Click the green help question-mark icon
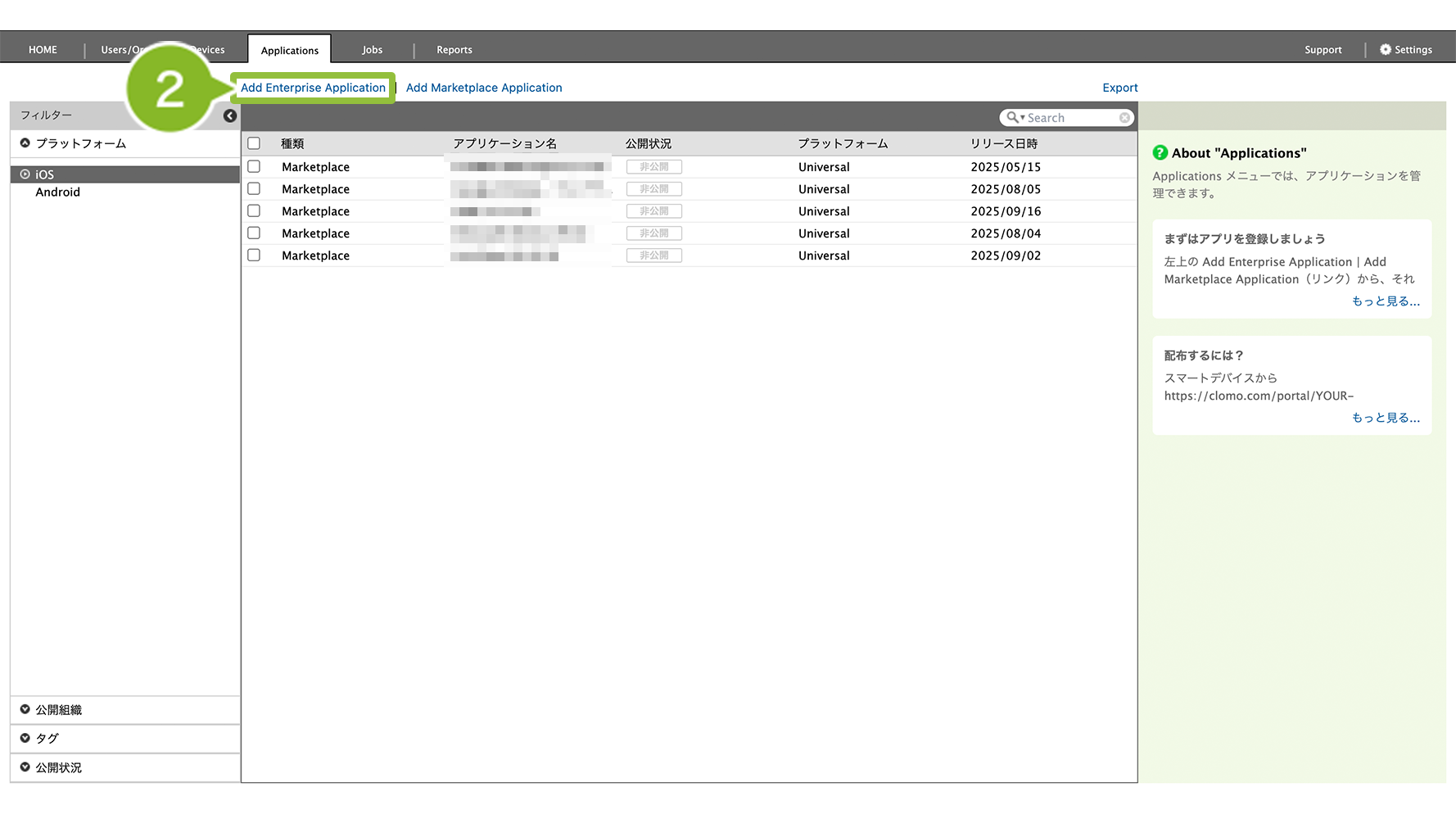 click(x=1160, y=153)
